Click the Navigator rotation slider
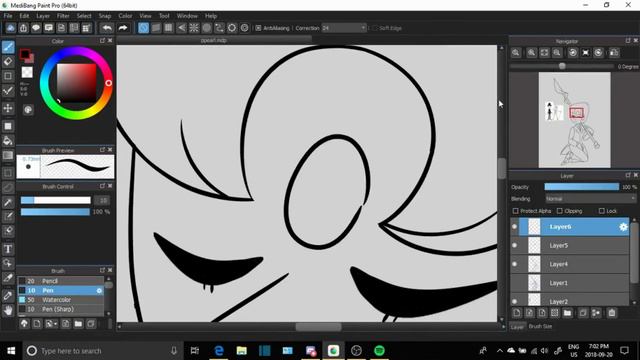640x360 pixels. (562, 66)
